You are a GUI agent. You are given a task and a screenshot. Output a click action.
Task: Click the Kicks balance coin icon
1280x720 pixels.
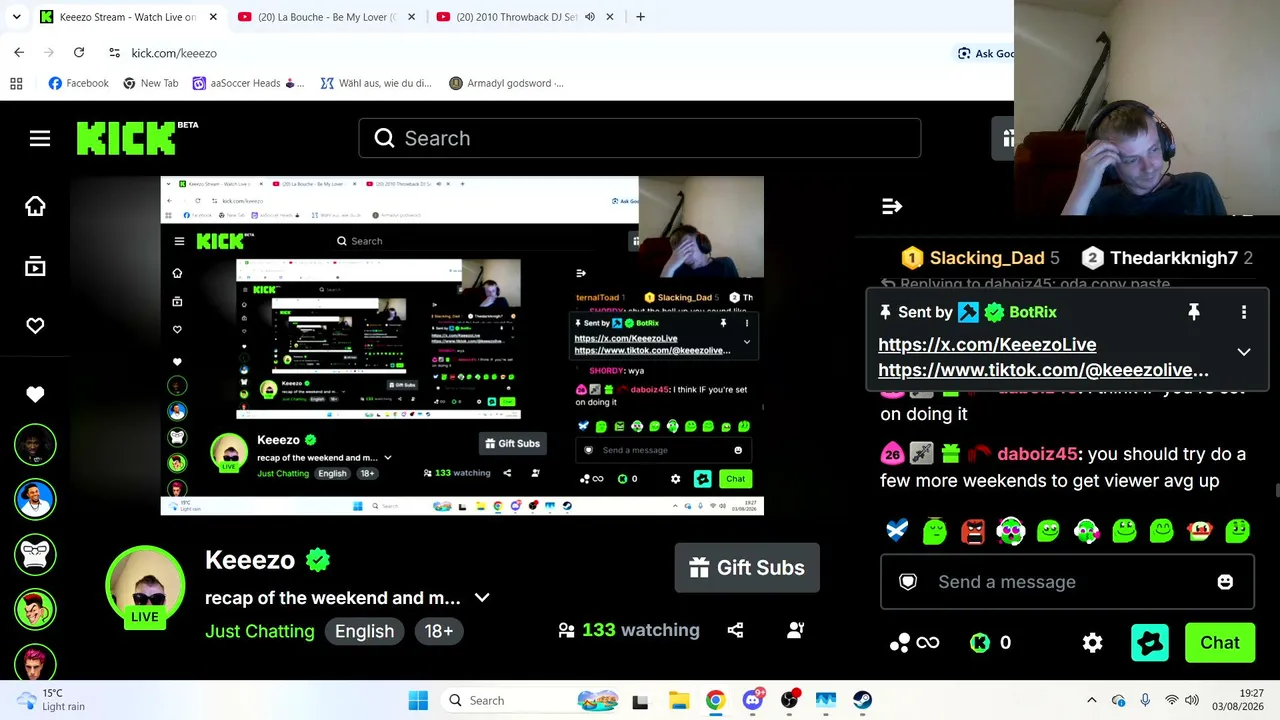(980, 643)
